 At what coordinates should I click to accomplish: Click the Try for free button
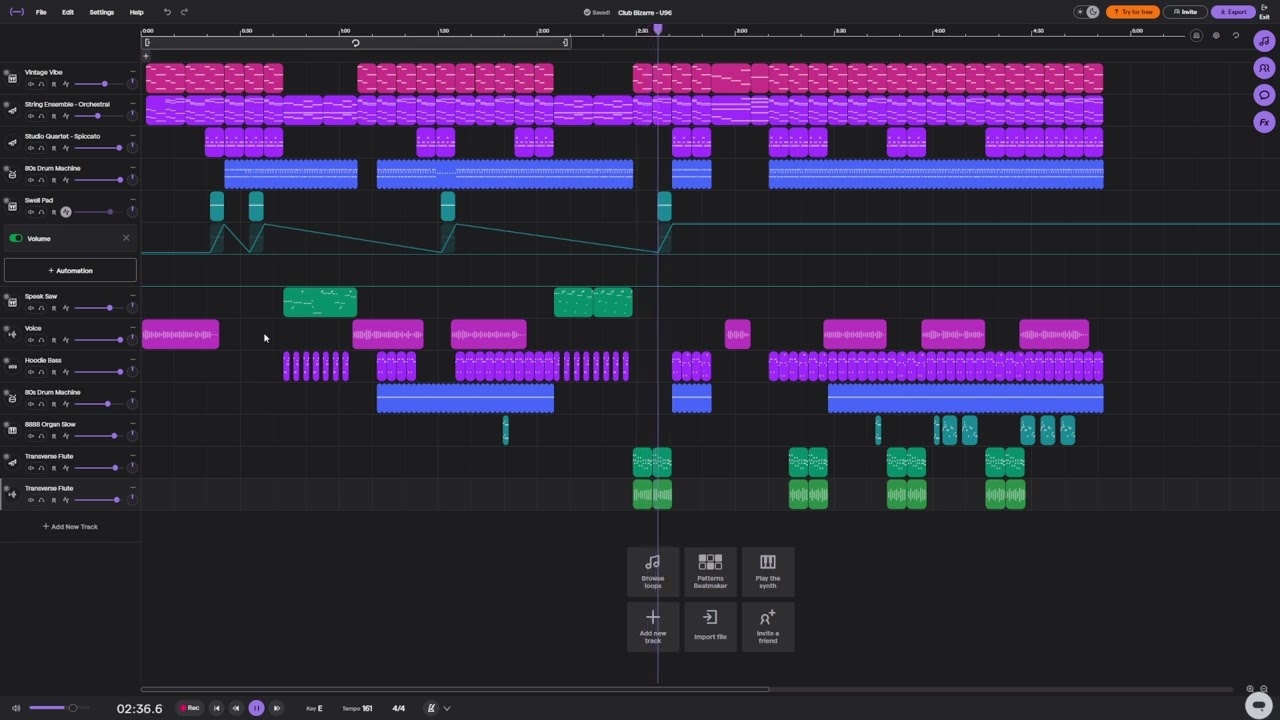click(1132, 12)
